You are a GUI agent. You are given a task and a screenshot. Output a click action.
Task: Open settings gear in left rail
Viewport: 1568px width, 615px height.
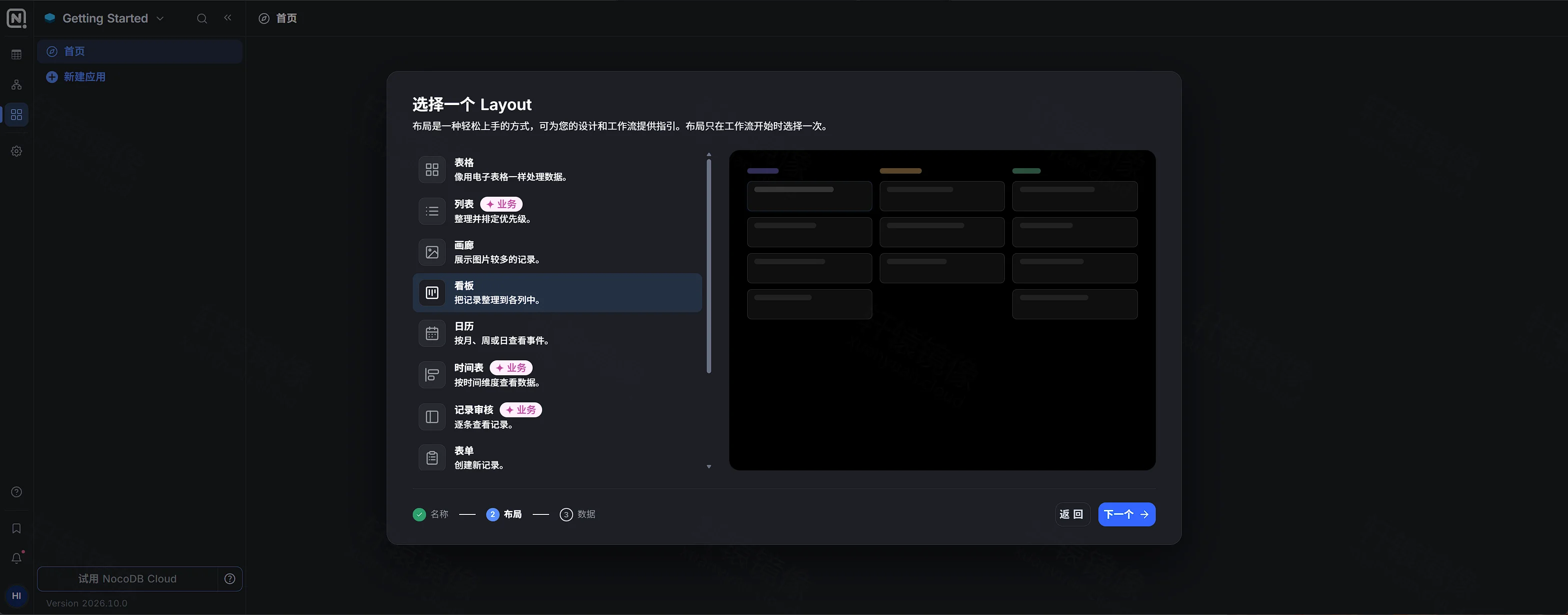coord(17,151)
